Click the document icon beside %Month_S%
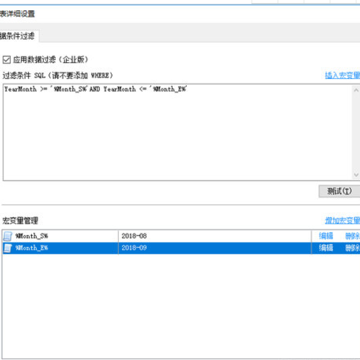The width and height of the screenshot is (360, 360). tap(7, 236)
